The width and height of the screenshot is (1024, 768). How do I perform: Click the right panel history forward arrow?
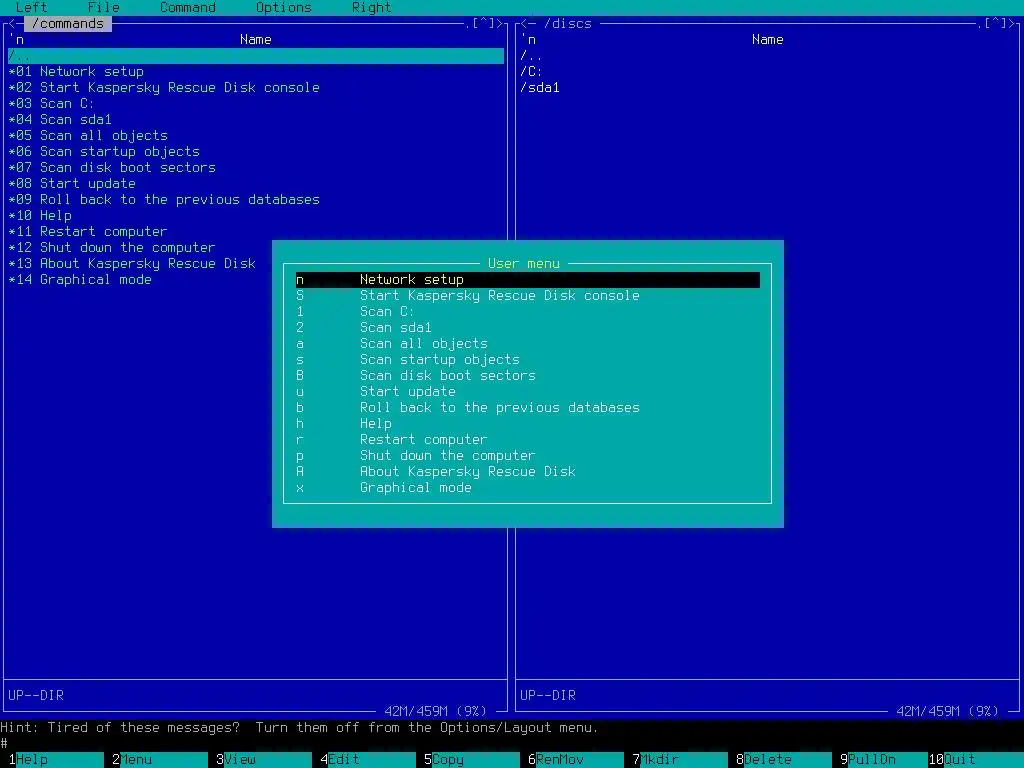[1012, 24]
